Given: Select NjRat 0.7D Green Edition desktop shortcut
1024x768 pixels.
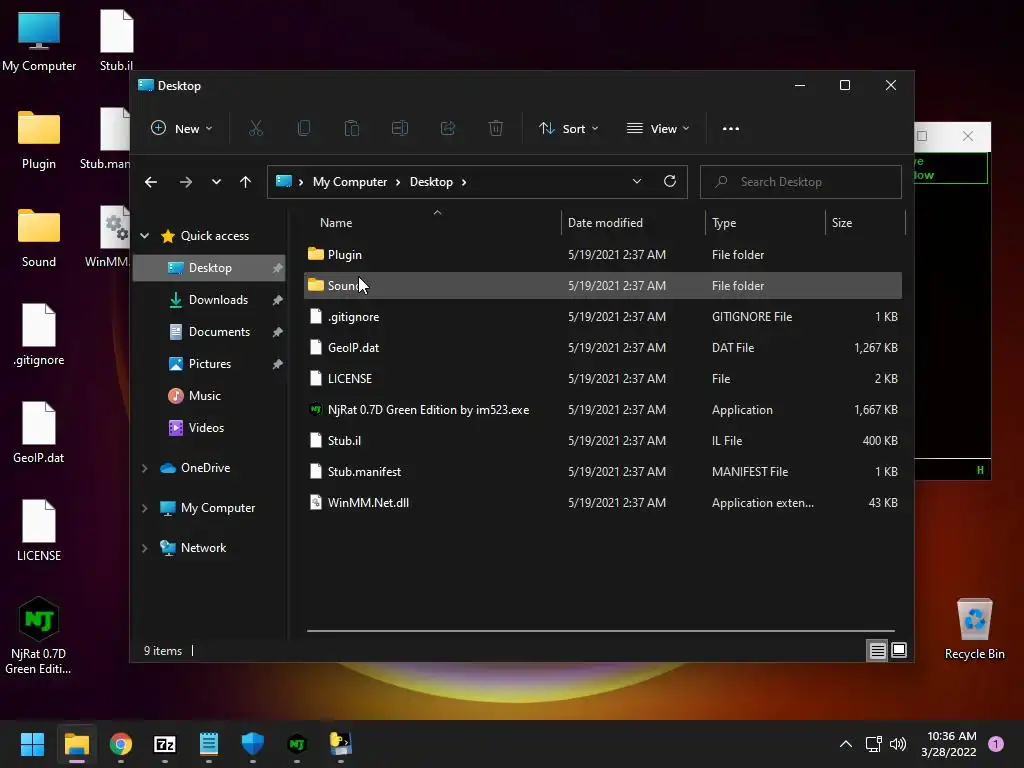Looking at the screenshot, I should 39,635.
